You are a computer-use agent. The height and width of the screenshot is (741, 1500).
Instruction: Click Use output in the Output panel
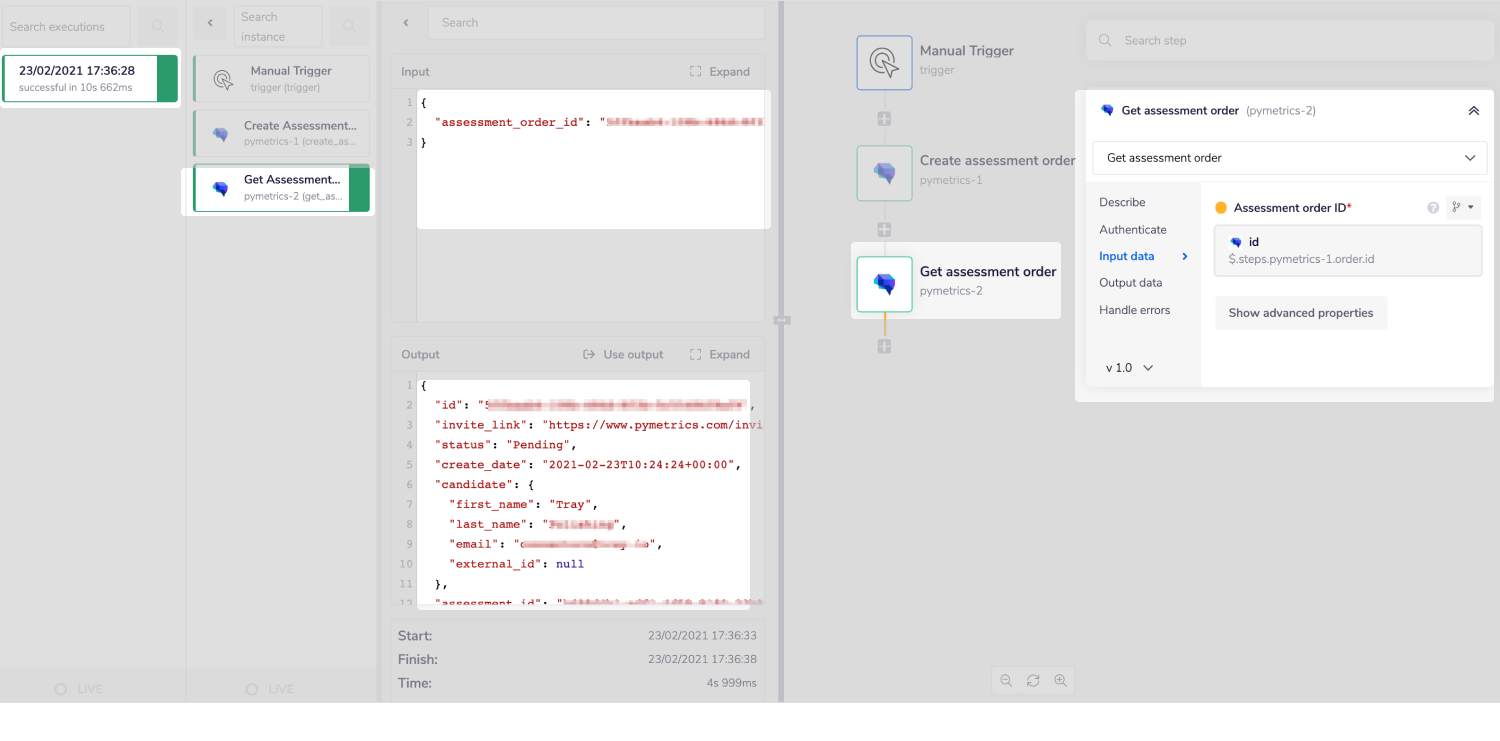click(x=623, y=354)
